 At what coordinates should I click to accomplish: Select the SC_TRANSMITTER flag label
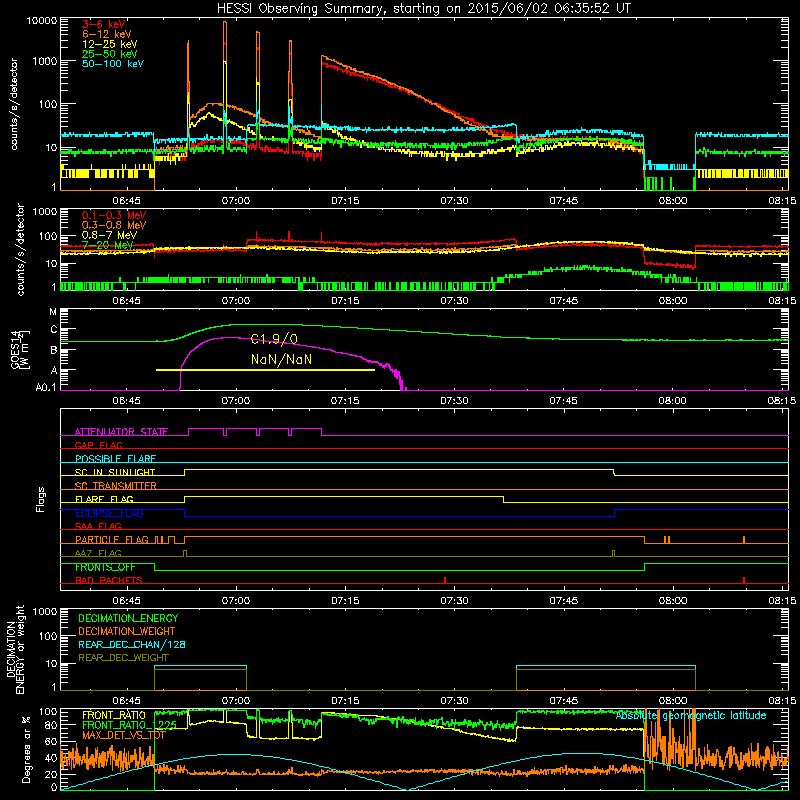(116, 486)
